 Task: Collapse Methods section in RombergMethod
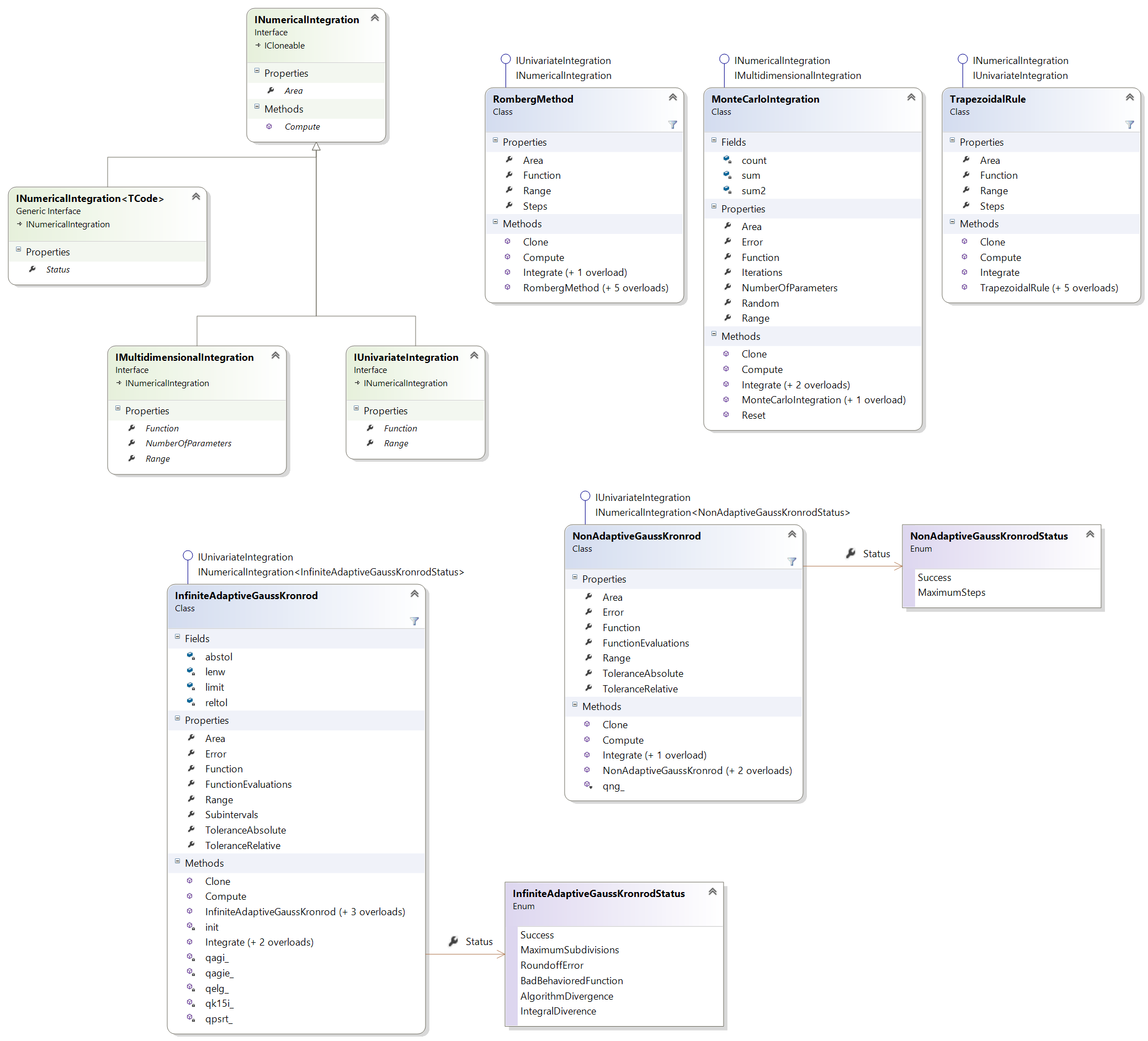click(x=496, y=222)
